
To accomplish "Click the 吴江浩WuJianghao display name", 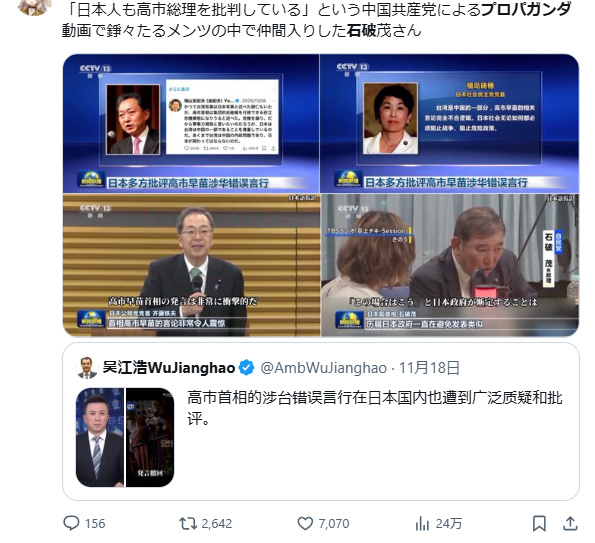I will pos(169,368).
